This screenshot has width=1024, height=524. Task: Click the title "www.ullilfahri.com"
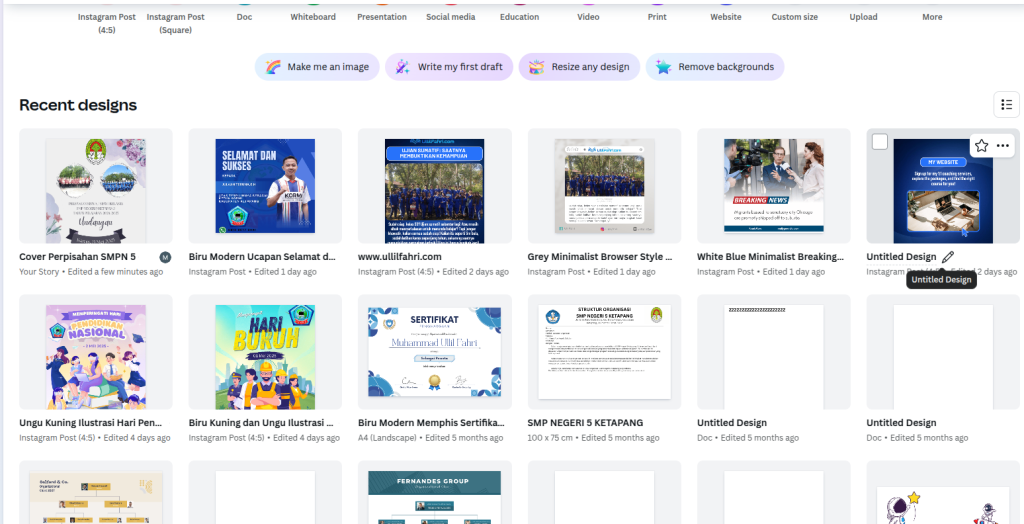[400, 257]
